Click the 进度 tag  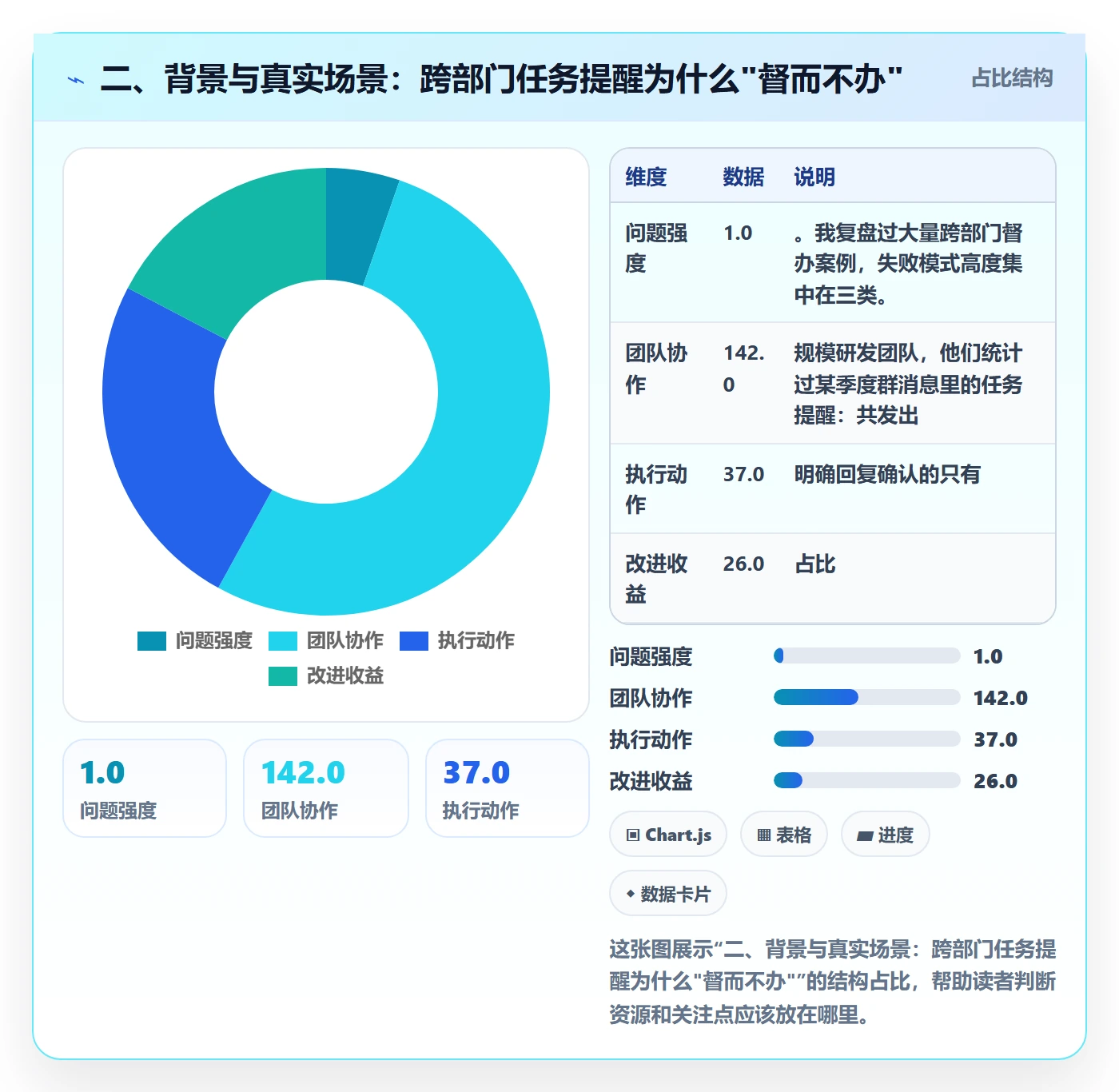click(886, 835)
